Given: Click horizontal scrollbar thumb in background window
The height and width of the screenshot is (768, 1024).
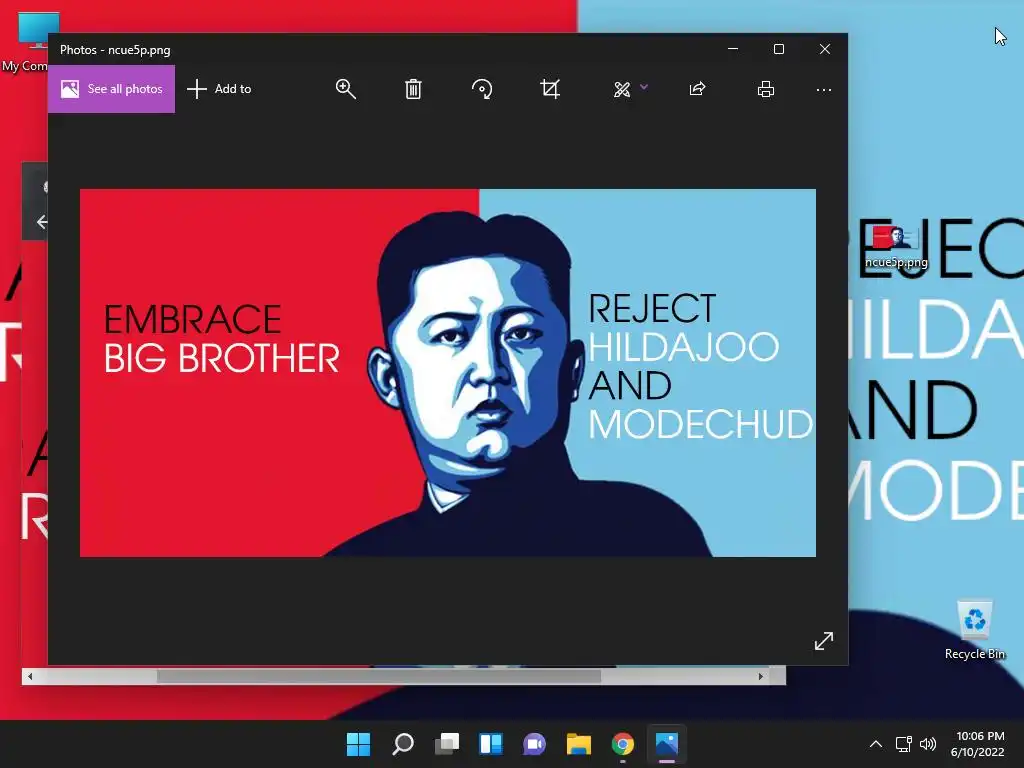Looking at the screenshot, I should 379,677.
